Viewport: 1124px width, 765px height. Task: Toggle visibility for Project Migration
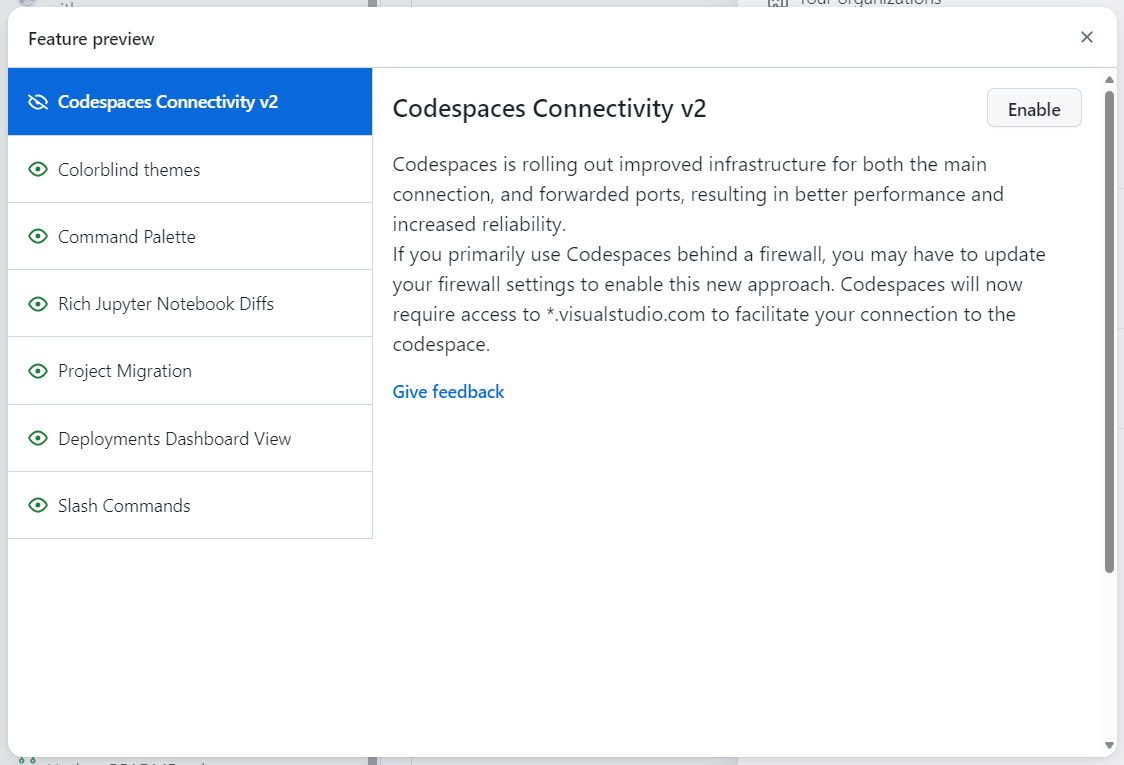(x=38, y=370)
